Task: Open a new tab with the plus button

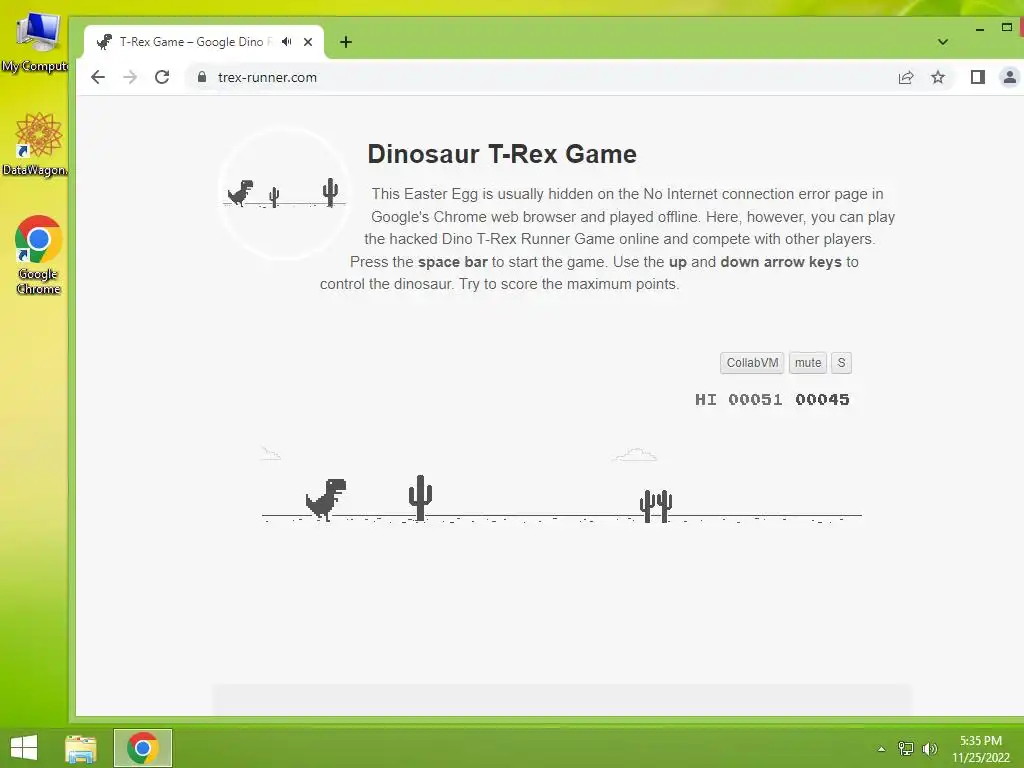Action: point(346,42)
